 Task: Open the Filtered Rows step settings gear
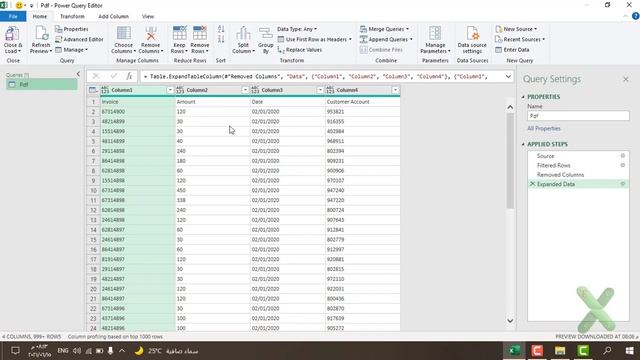(x=622, y=165)
